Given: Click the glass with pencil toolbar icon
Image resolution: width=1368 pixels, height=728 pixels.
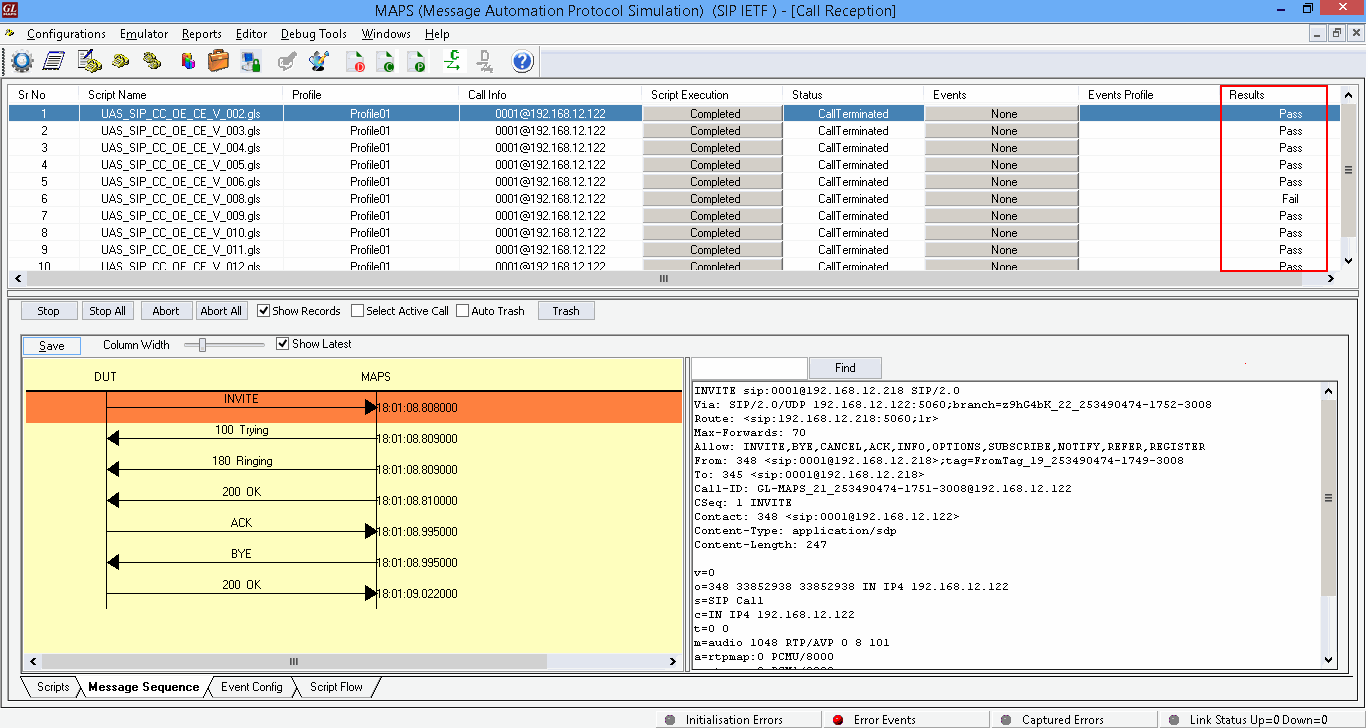Looking at the screenshot, I should pyautogui.click(x=319, y=61).
